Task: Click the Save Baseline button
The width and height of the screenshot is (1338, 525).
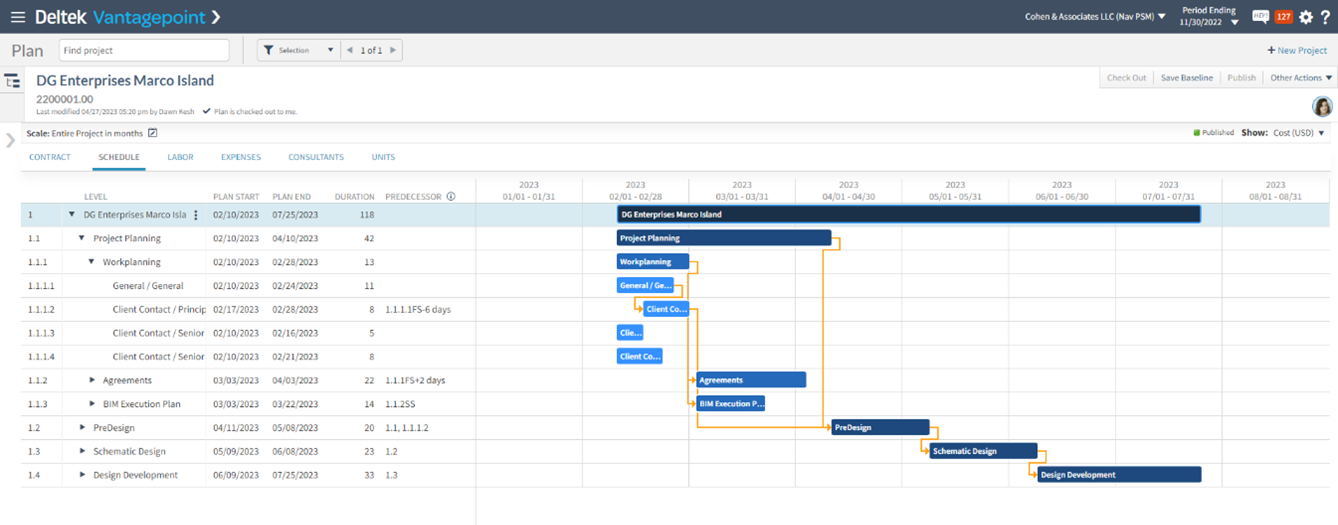Action: 1186,78
